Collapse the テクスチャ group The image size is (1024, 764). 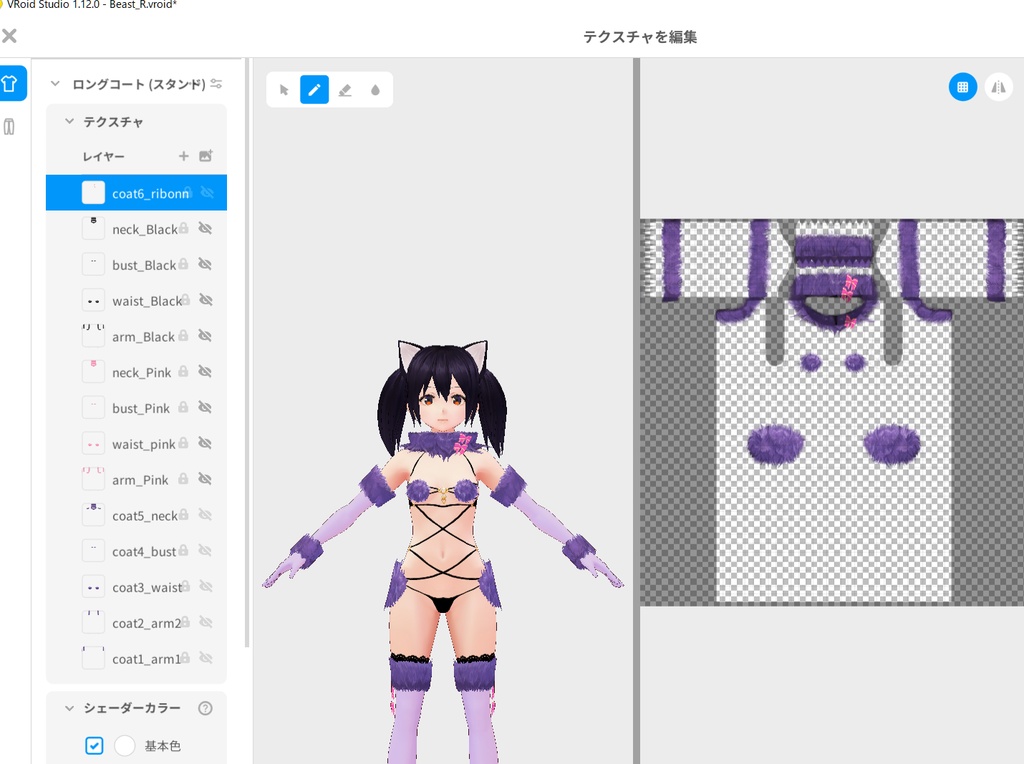pyautogui.click(x=68, y=121)
